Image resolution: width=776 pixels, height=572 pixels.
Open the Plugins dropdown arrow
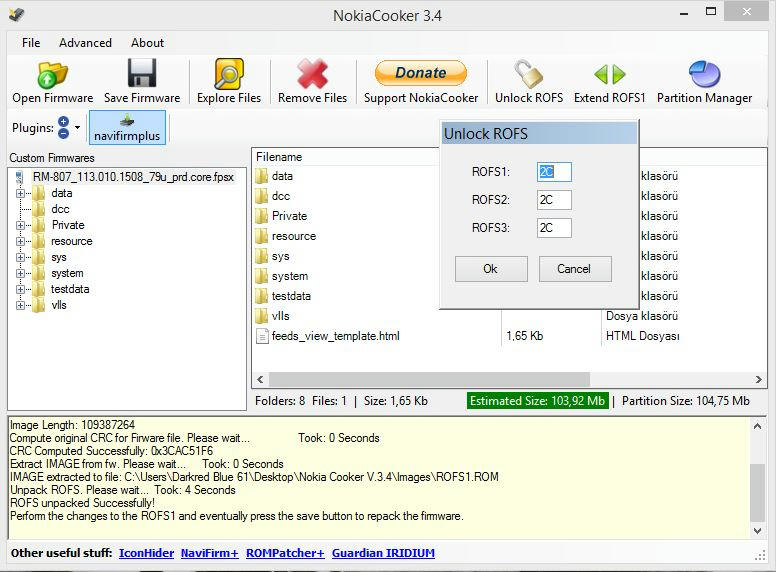(77, 128)
